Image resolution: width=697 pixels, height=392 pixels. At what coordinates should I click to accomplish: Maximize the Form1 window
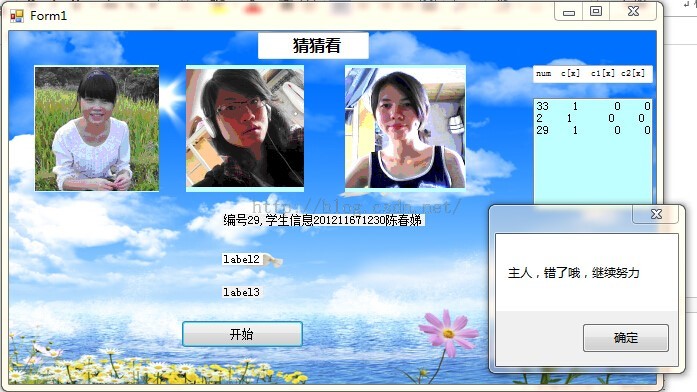coord(596,12)
